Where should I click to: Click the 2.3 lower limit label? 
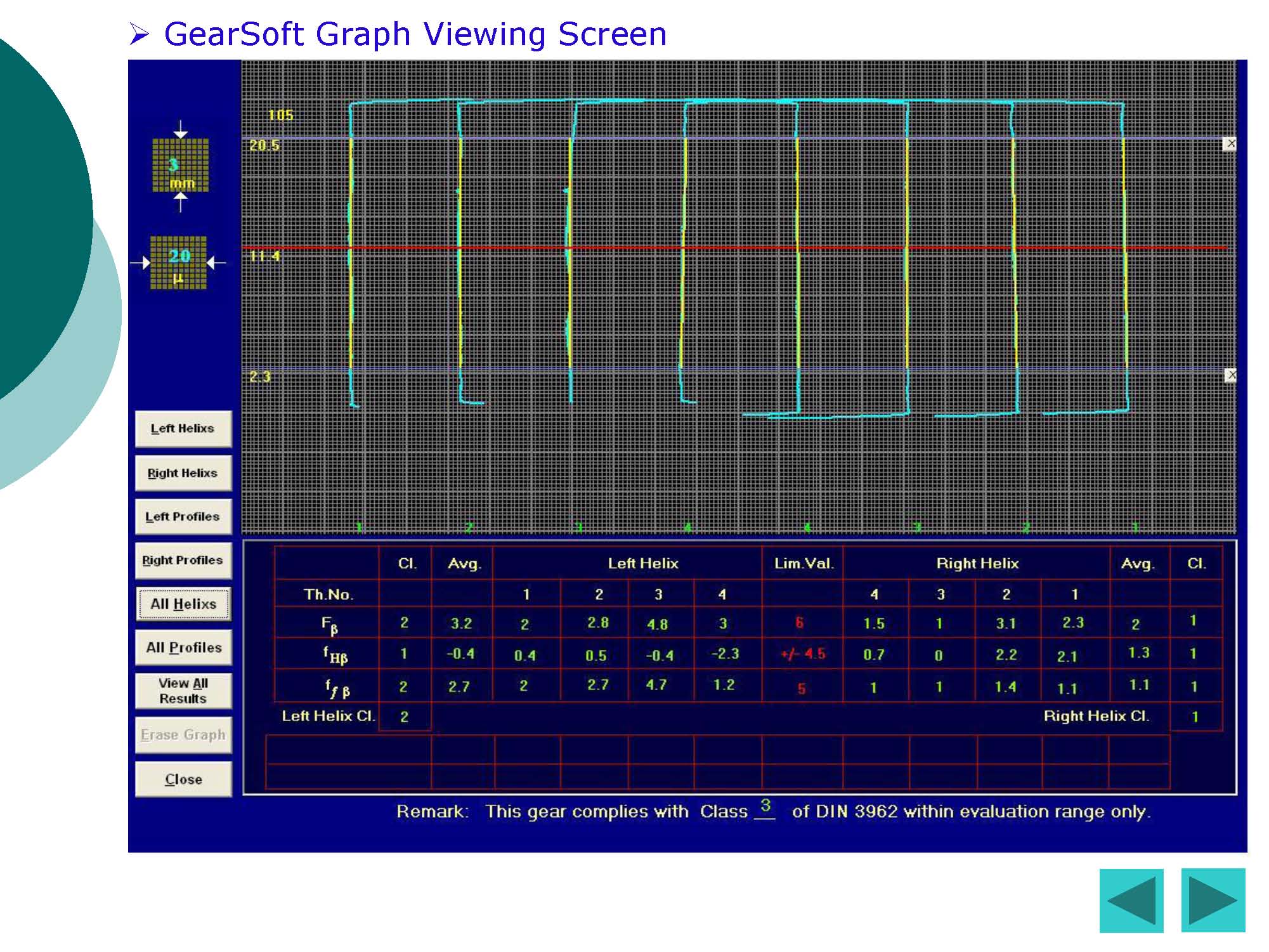(260, 377)
